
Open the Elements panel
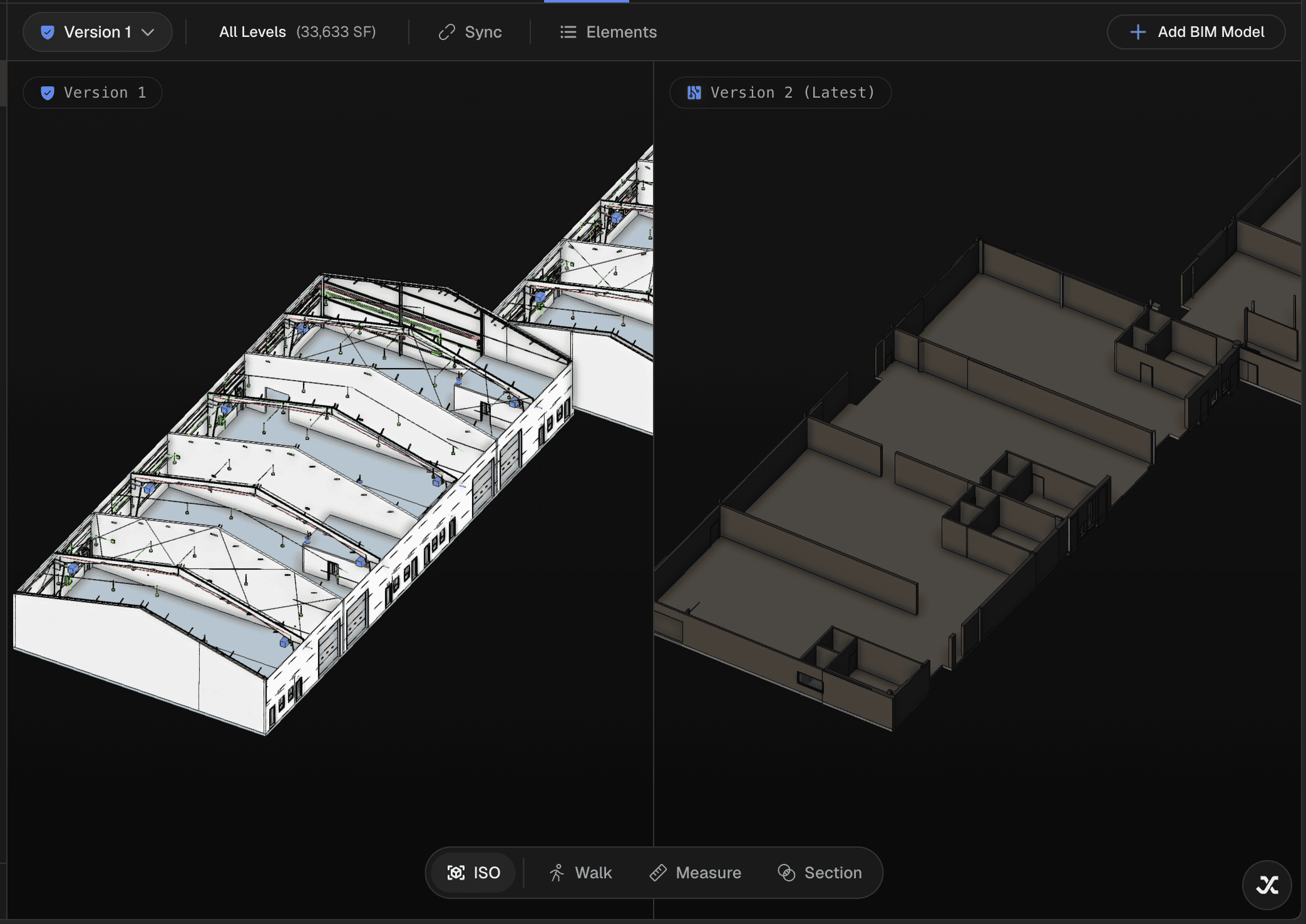[621, 32]
